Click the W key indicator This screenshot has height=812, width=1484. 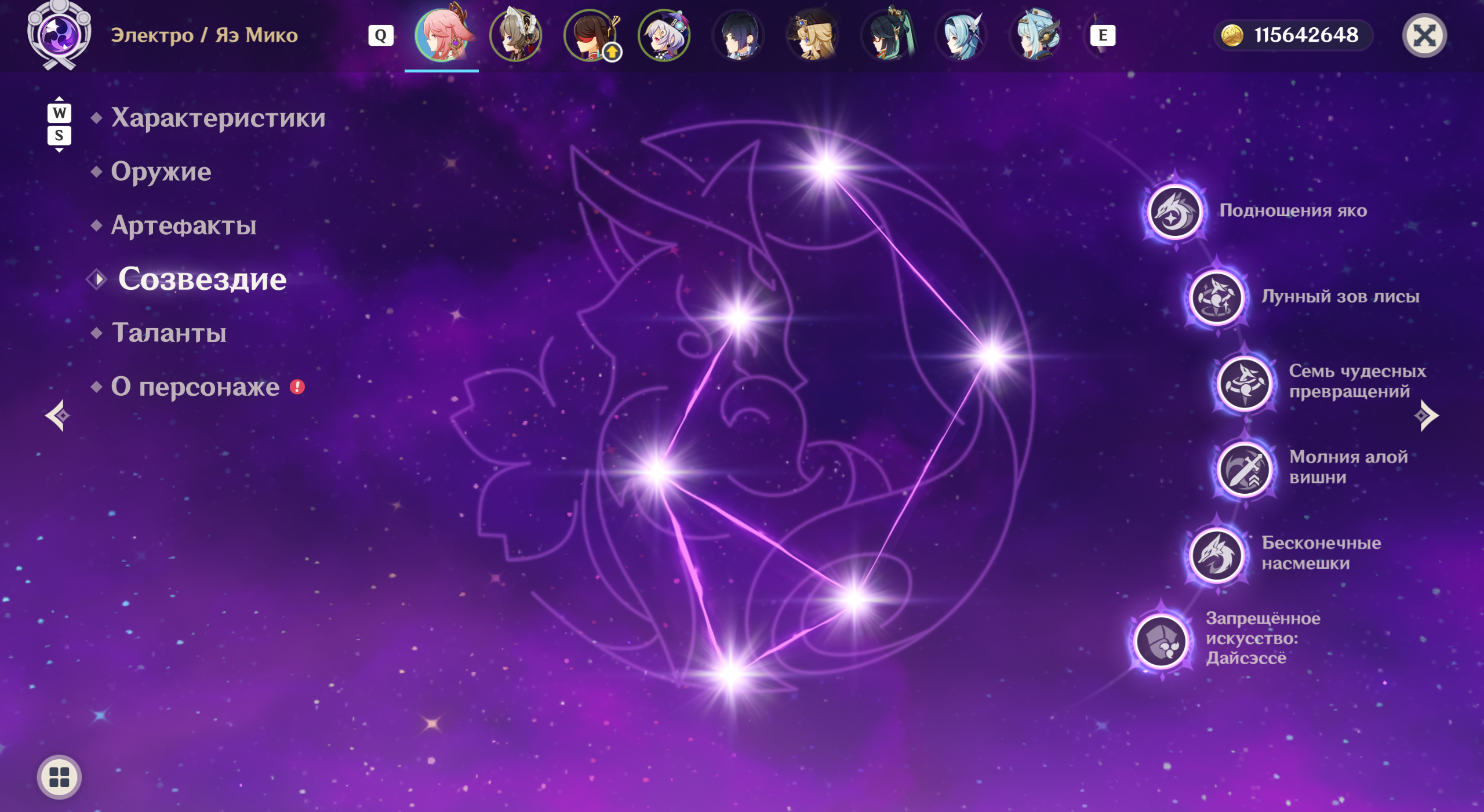coord(59,112)
